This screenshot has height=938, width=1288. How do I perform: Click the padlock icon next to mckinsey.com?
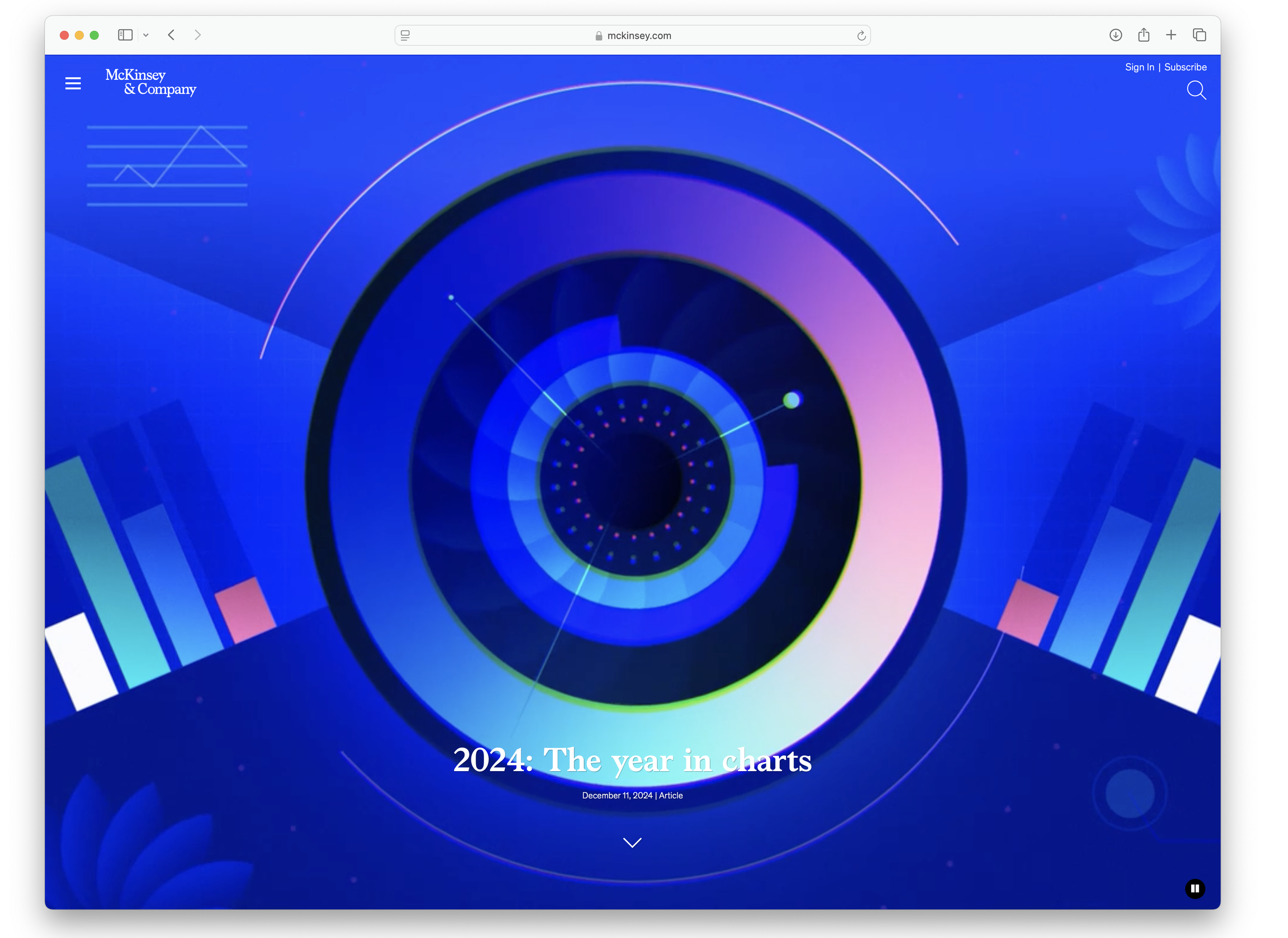pos(597,35)
